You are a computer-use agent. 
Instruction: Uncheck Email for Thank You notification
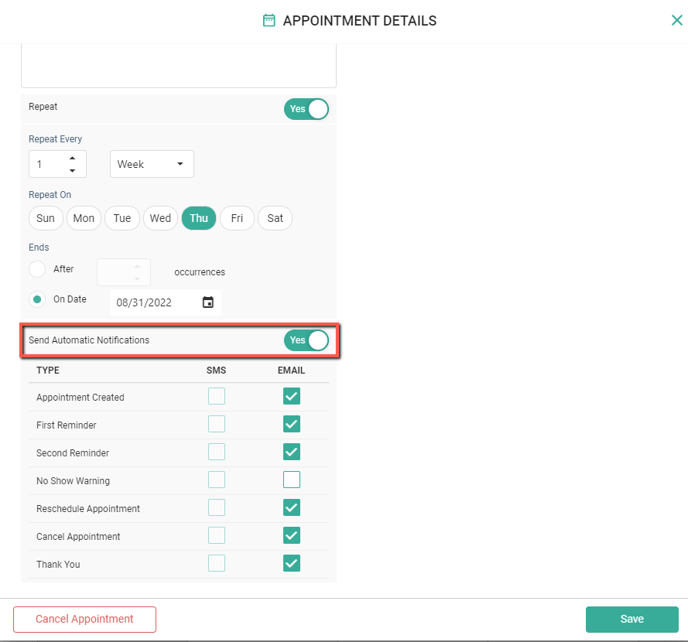click(291, 564)
